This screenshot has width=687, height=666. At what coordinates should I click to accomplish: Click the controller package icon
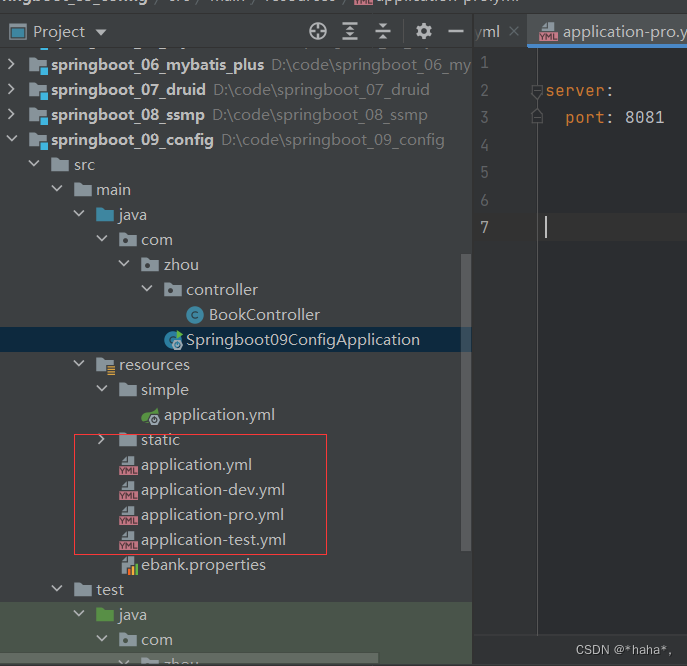pos(173,290)
